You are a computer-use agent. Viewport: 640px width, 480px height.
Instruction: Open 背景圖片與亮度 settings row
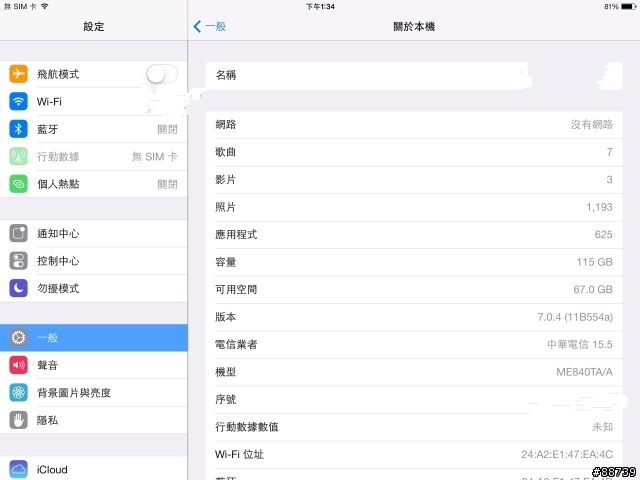93,393
